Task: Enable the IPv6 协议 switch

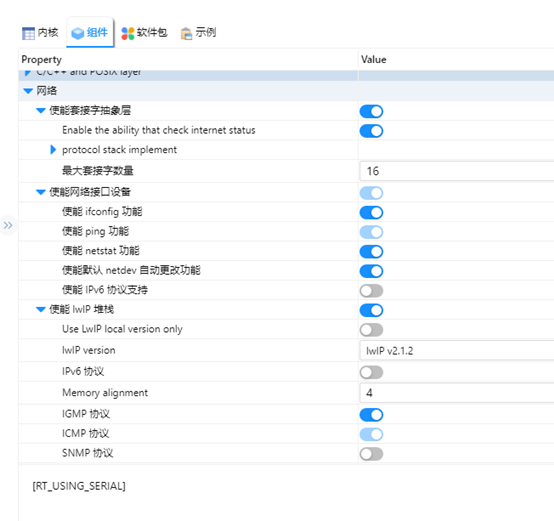Action: [x=371, y=372]
